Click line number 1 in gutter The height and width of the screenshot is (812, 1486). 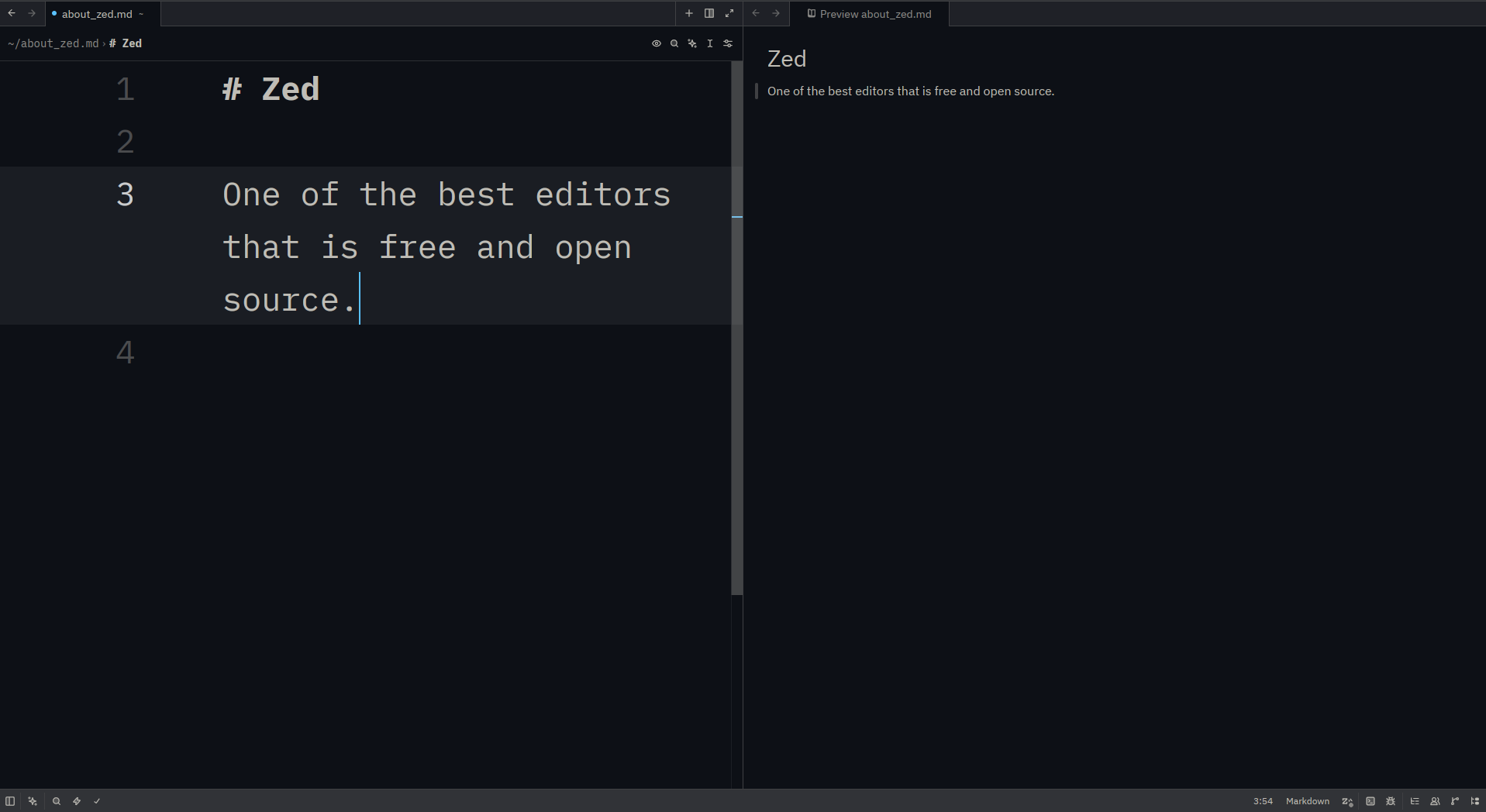tap(125, 89)
